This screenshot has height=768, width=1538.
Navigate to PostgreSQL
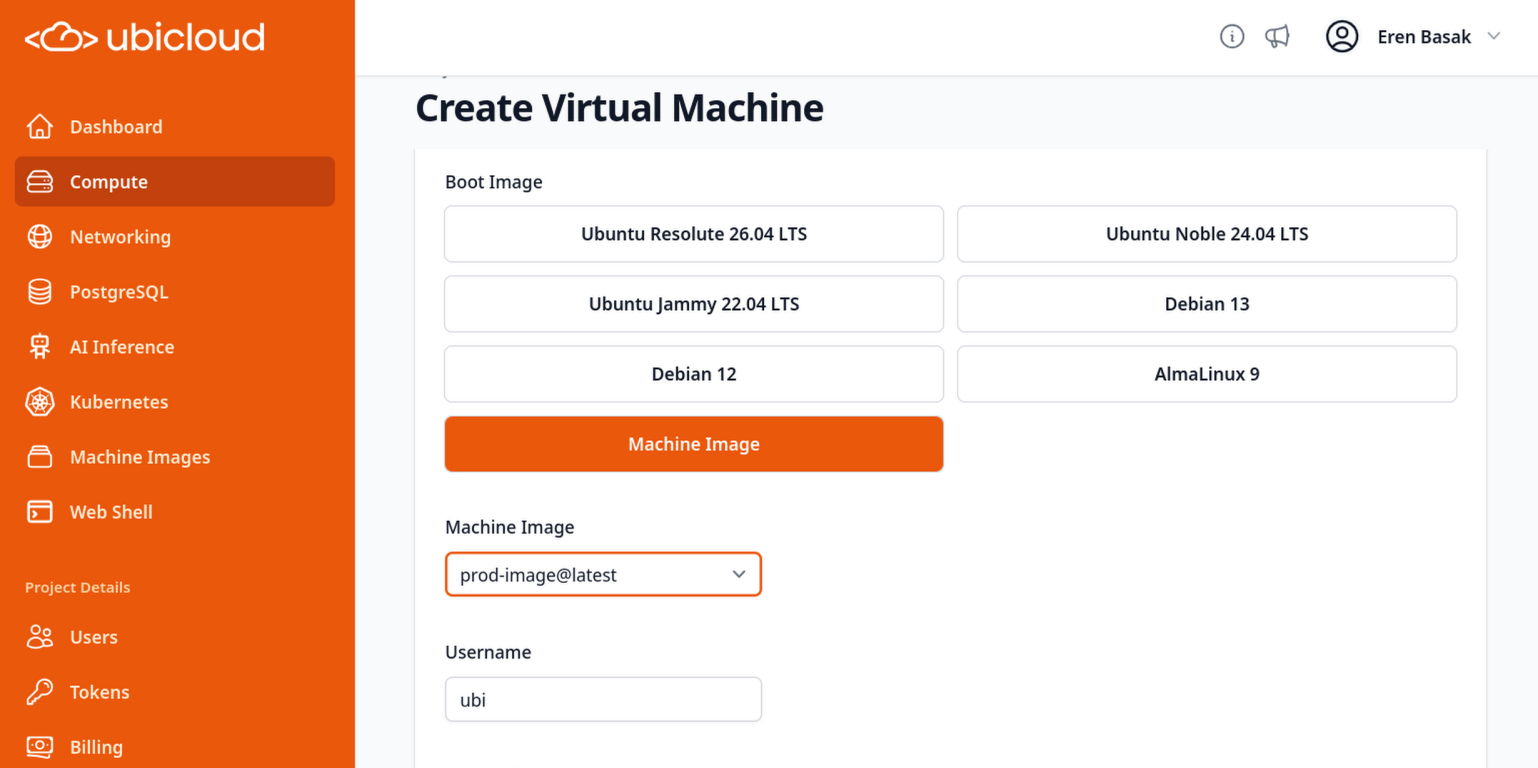tap(175, 292)
